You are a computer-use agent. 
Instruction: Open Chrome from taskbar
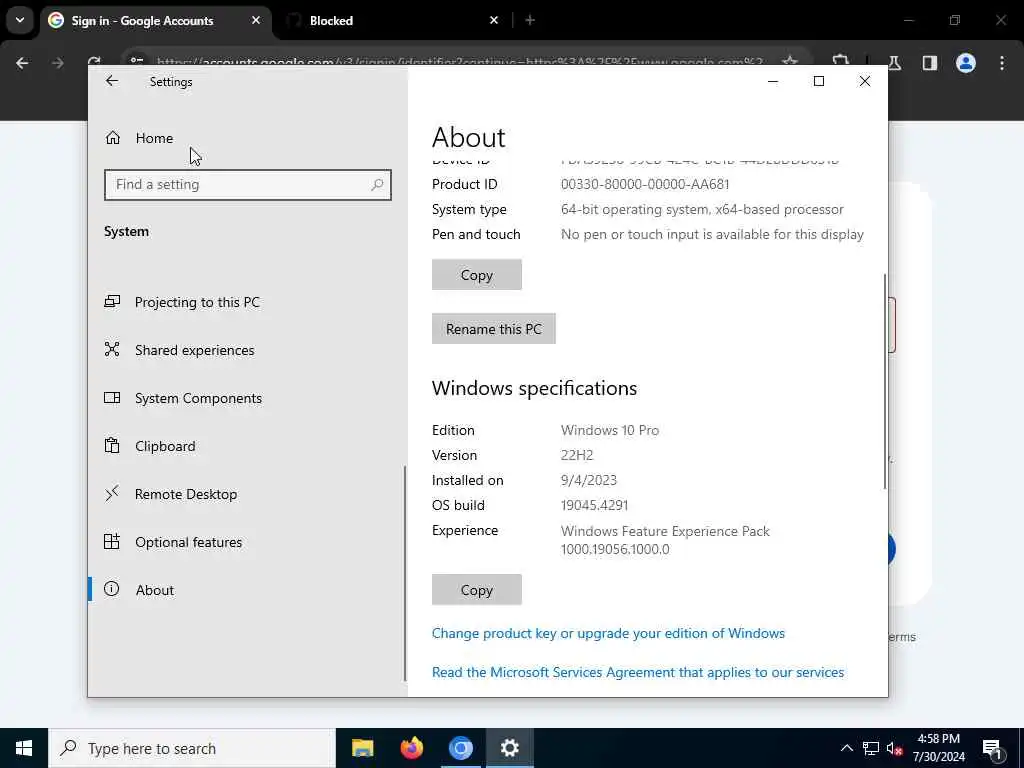(x=460, y=748)
